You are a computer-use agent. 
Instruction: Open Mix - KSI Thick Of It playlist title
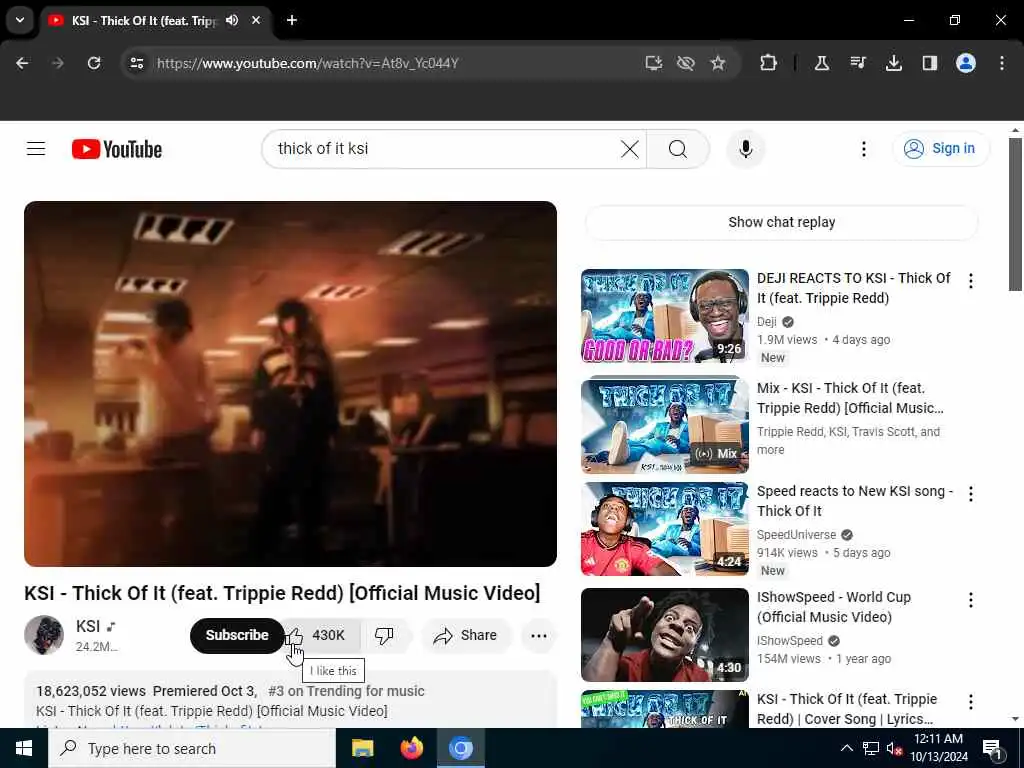pyautogui.click(x=850, y=398)
